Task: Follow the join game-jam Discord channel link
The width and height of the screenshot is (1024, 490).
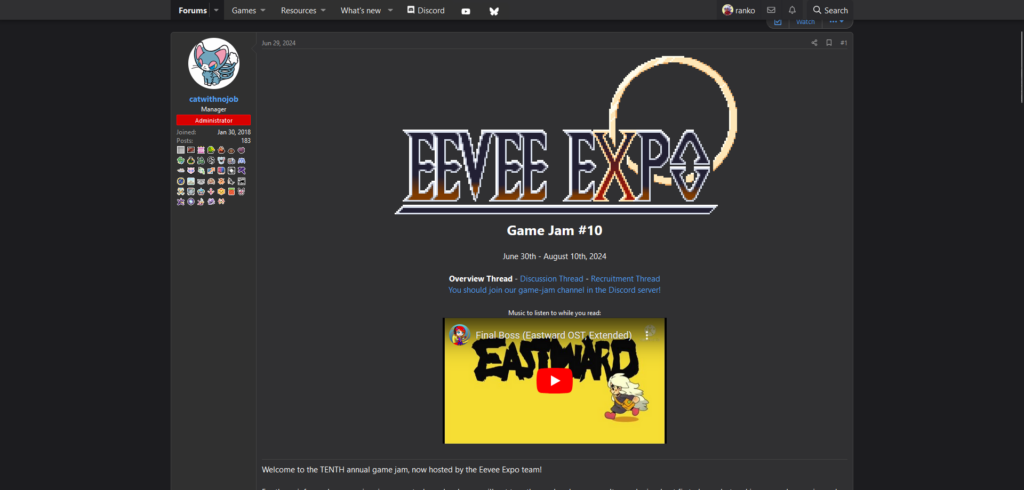Action: tap(554, 290)
